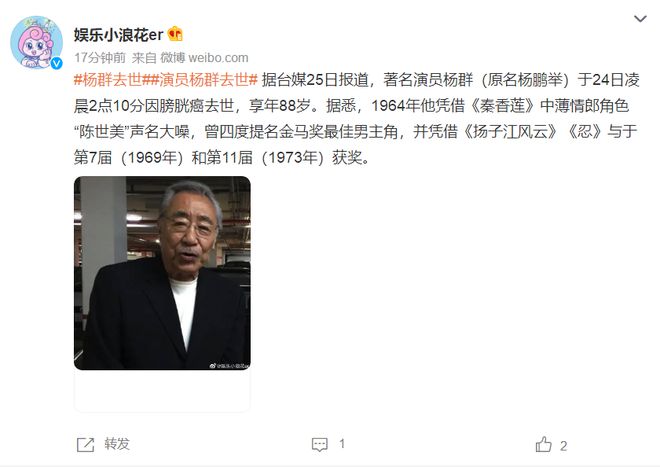Click the like count 2
Screen dimensions: 660x467
(x=564, y=446)
